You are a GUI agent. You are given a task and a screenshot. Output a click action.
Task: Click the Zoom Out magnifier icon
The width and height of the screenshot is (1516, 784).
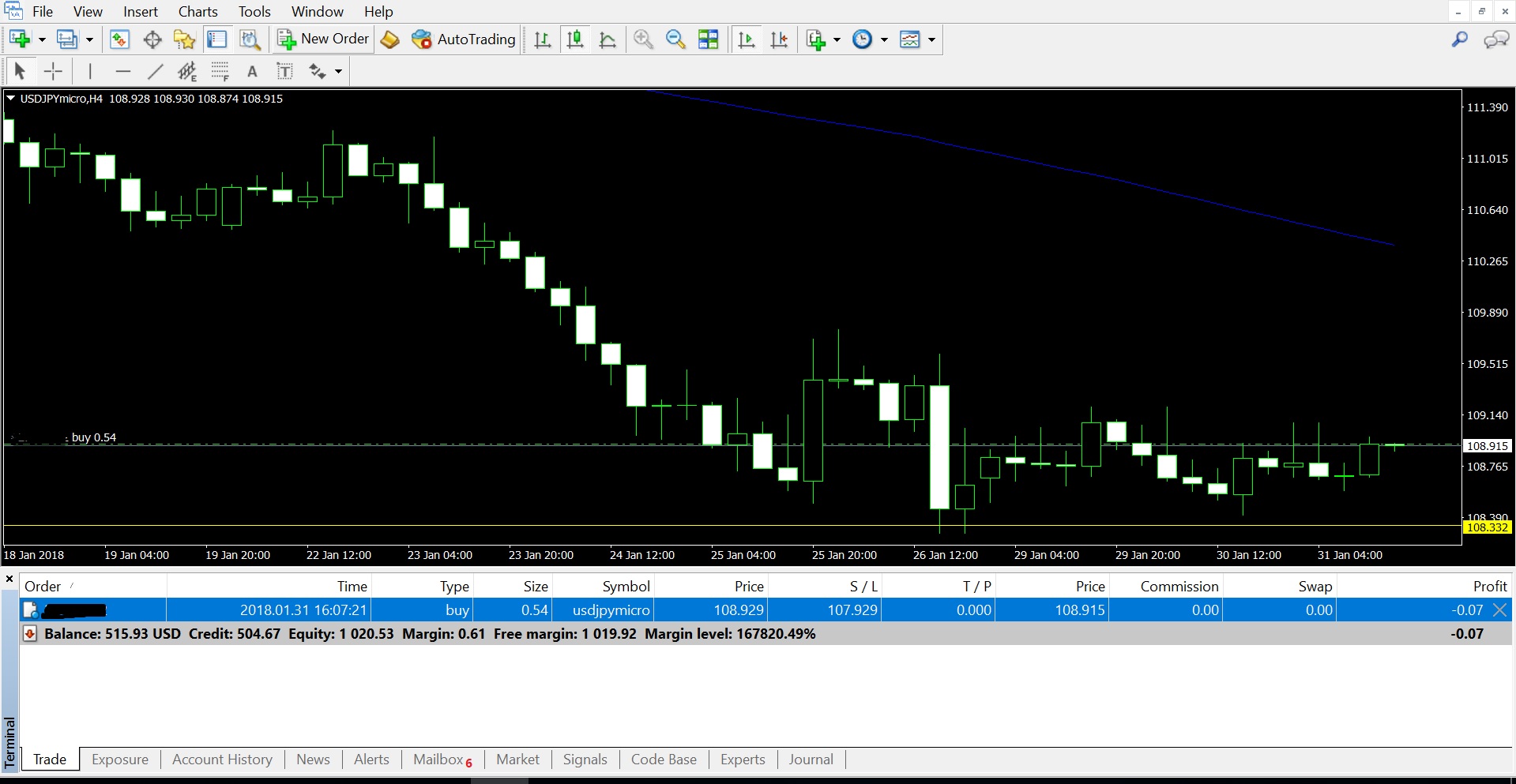675,39
